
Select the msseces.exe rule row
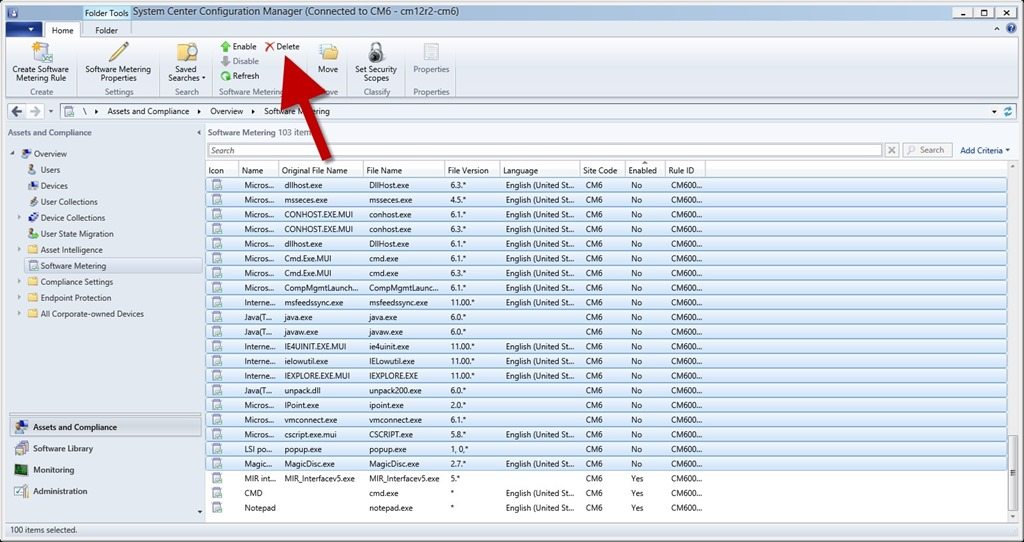(606, 200)
